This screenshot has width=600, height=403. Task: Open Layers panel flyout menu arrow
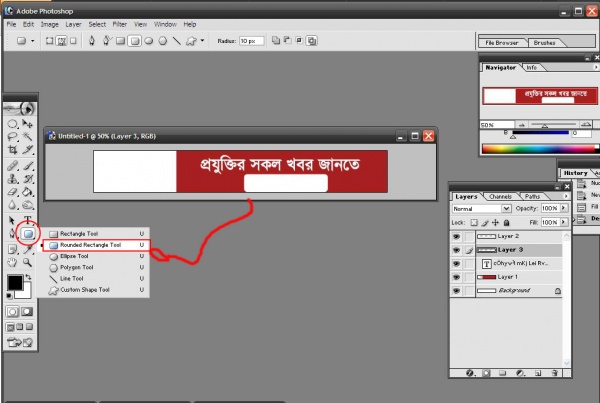[566, 196]
